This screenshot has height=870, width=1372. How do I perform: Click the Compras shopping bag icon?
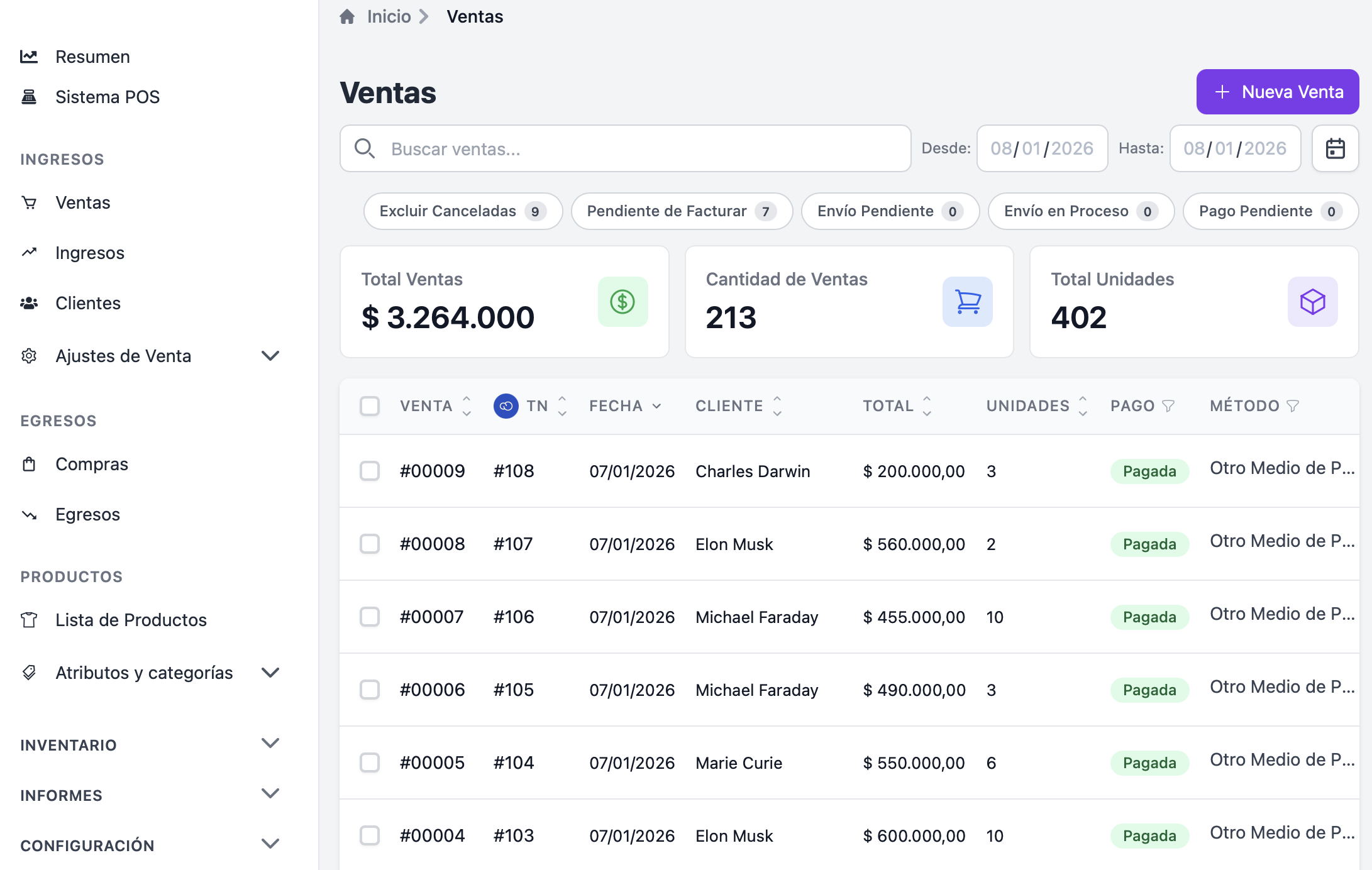pyautogui.click(x=28, y=464)
